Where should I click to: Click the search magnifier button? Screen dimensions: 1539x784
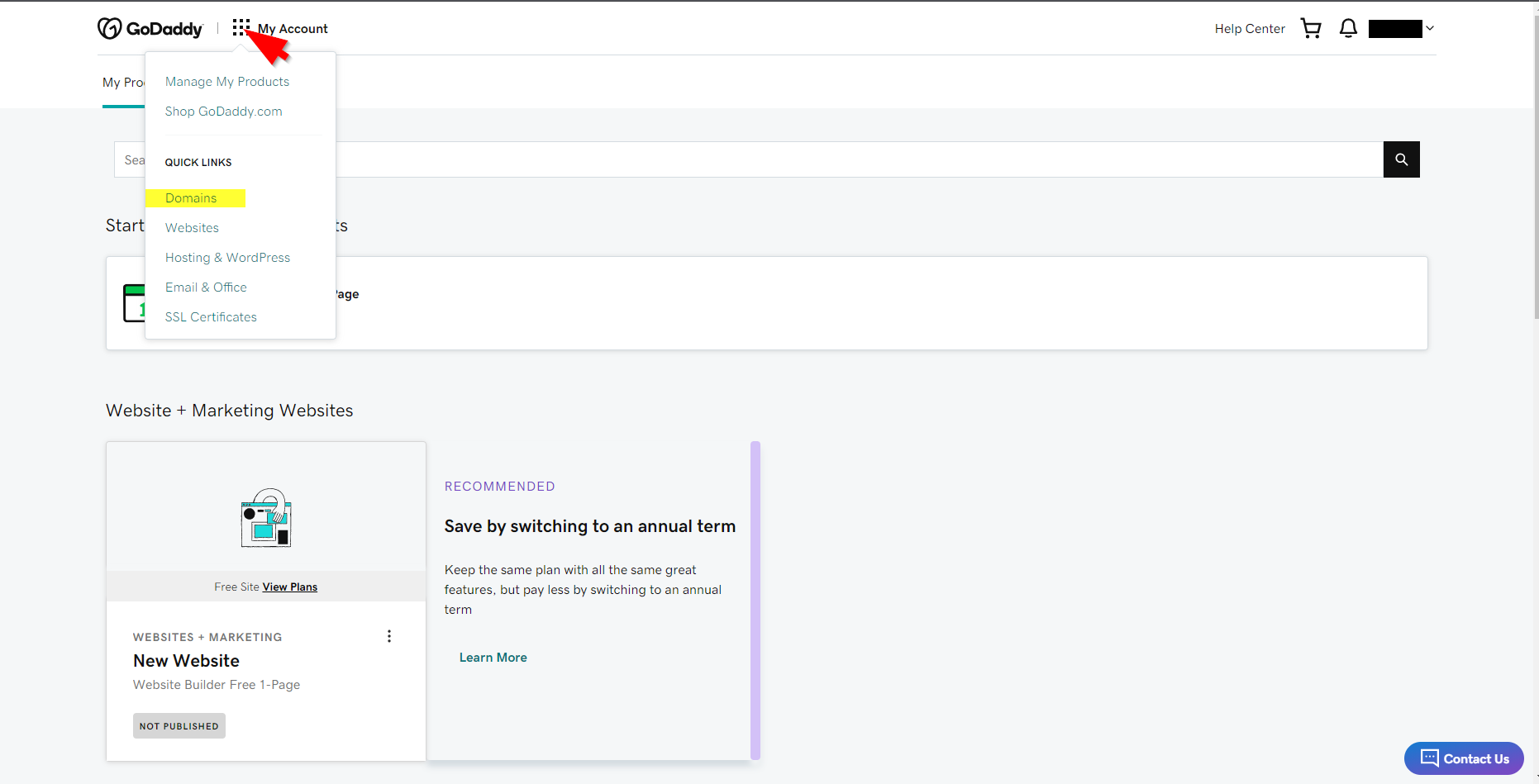tap(1401, 159)
